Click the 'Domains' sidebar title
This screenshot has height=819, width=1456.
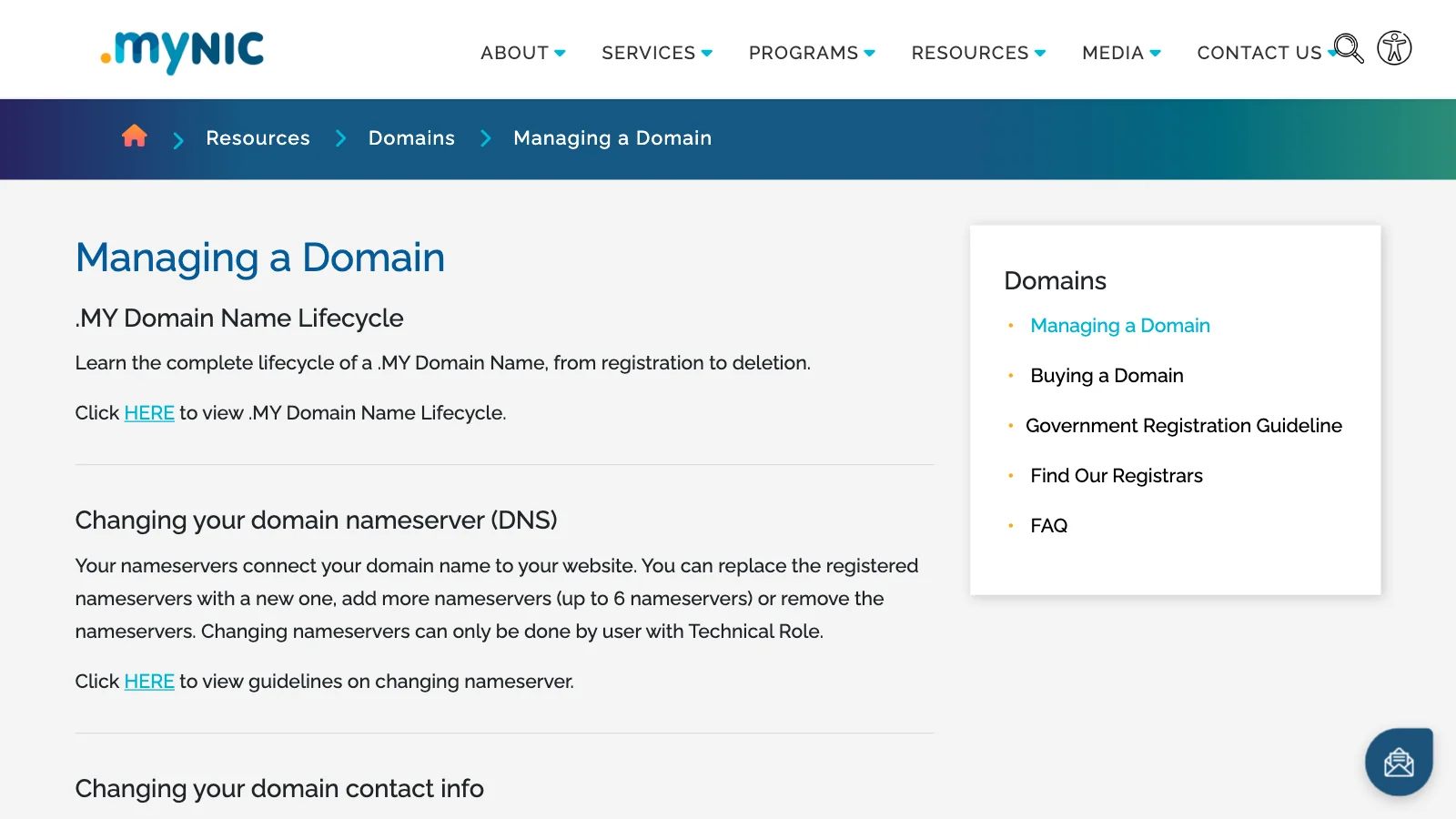[1056, 281]
